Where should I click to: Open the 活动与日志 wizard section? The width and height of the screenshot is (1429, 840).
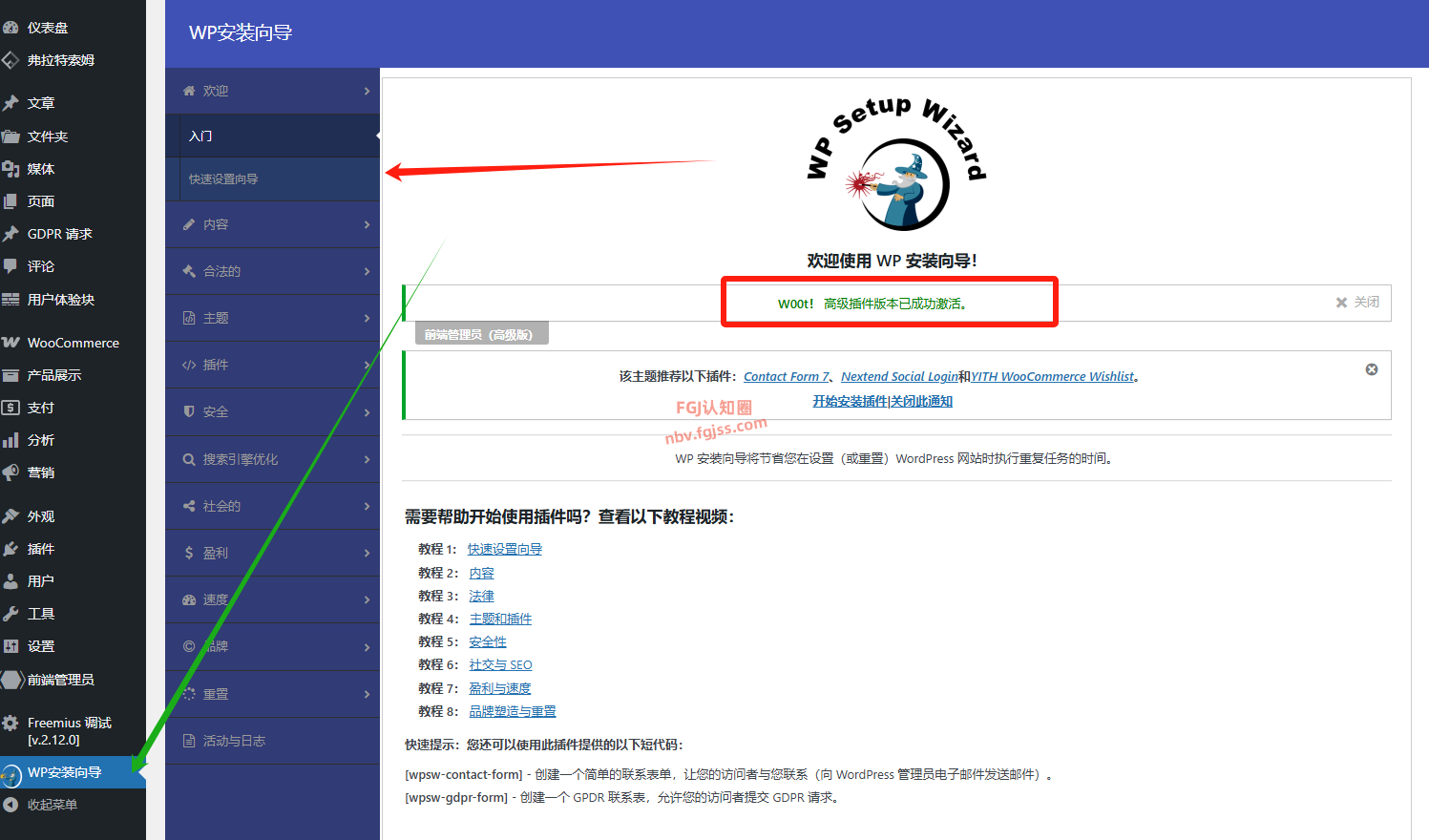[272, 741]
